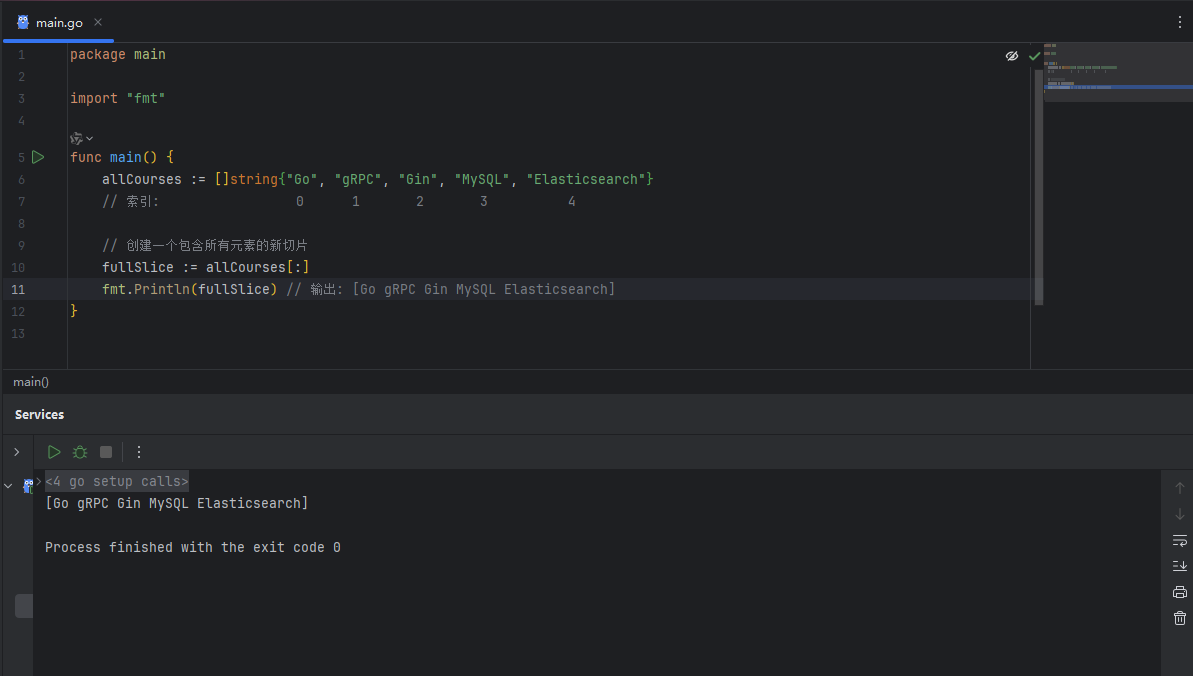Expand the folded go setup calls

116,482
